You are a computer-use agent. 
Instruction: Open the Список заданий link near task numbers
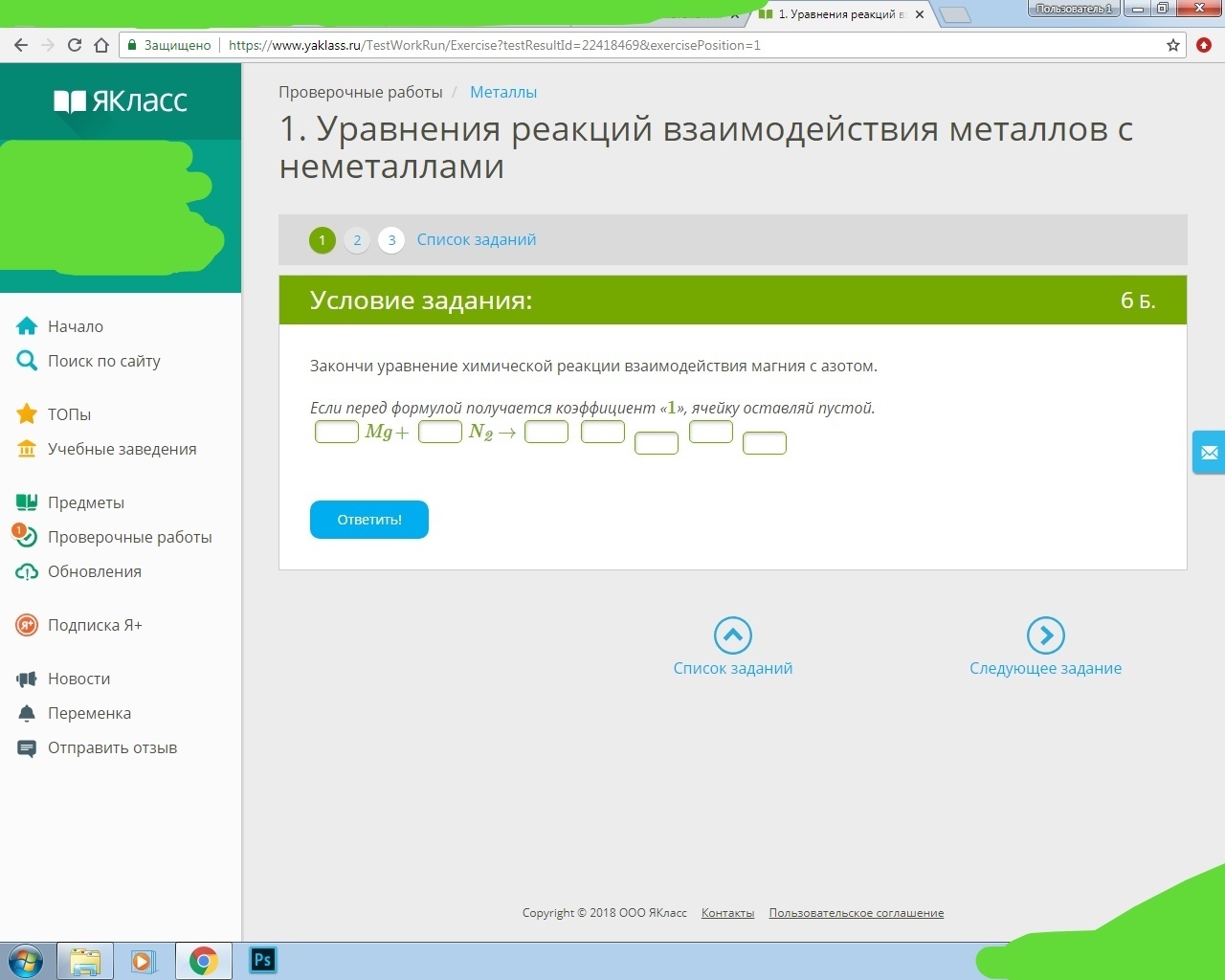[x=477, y=239]
